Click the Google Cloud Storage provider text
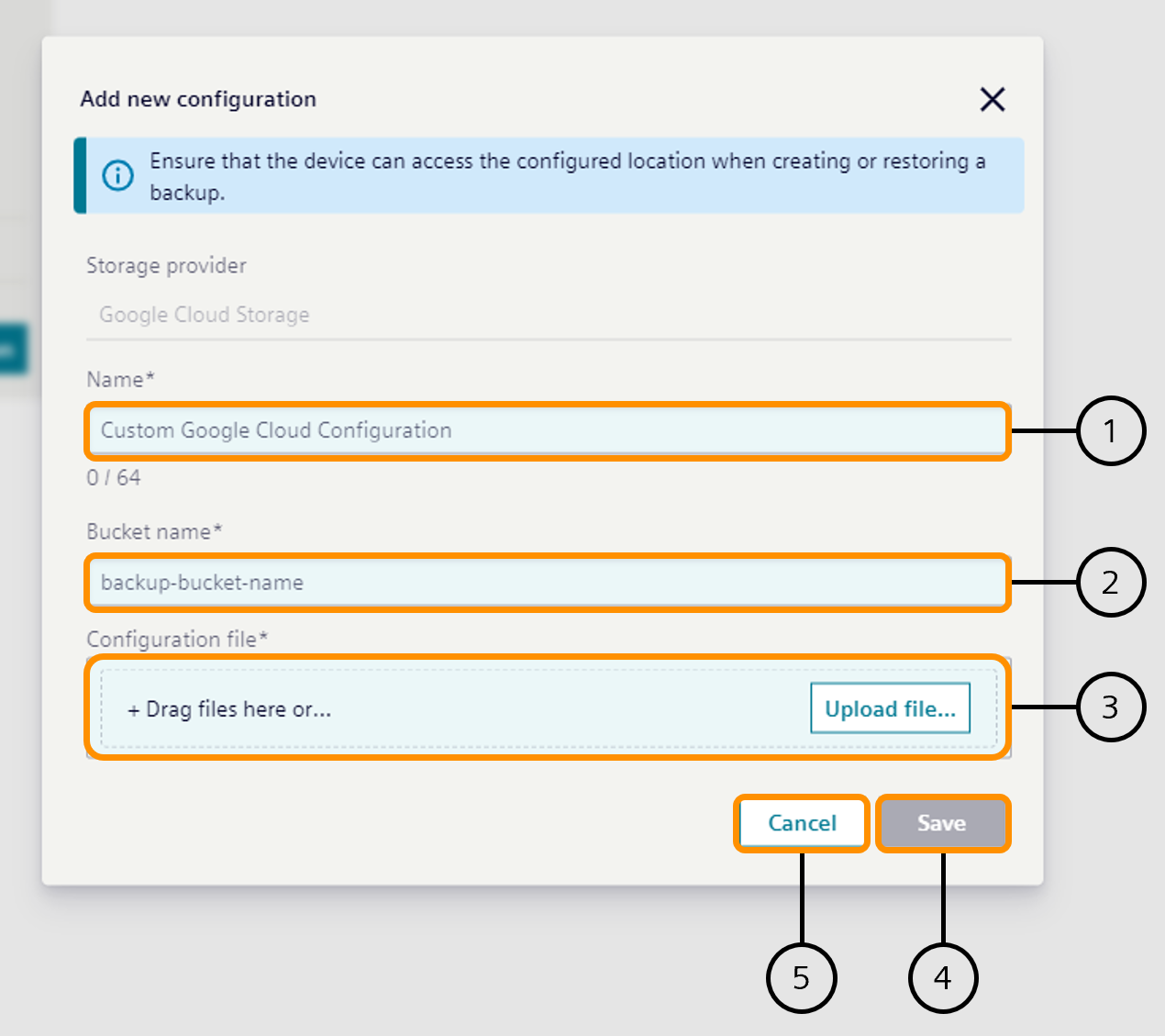1165x1036 pixels. pyautogui.click(x=204, y=314)
